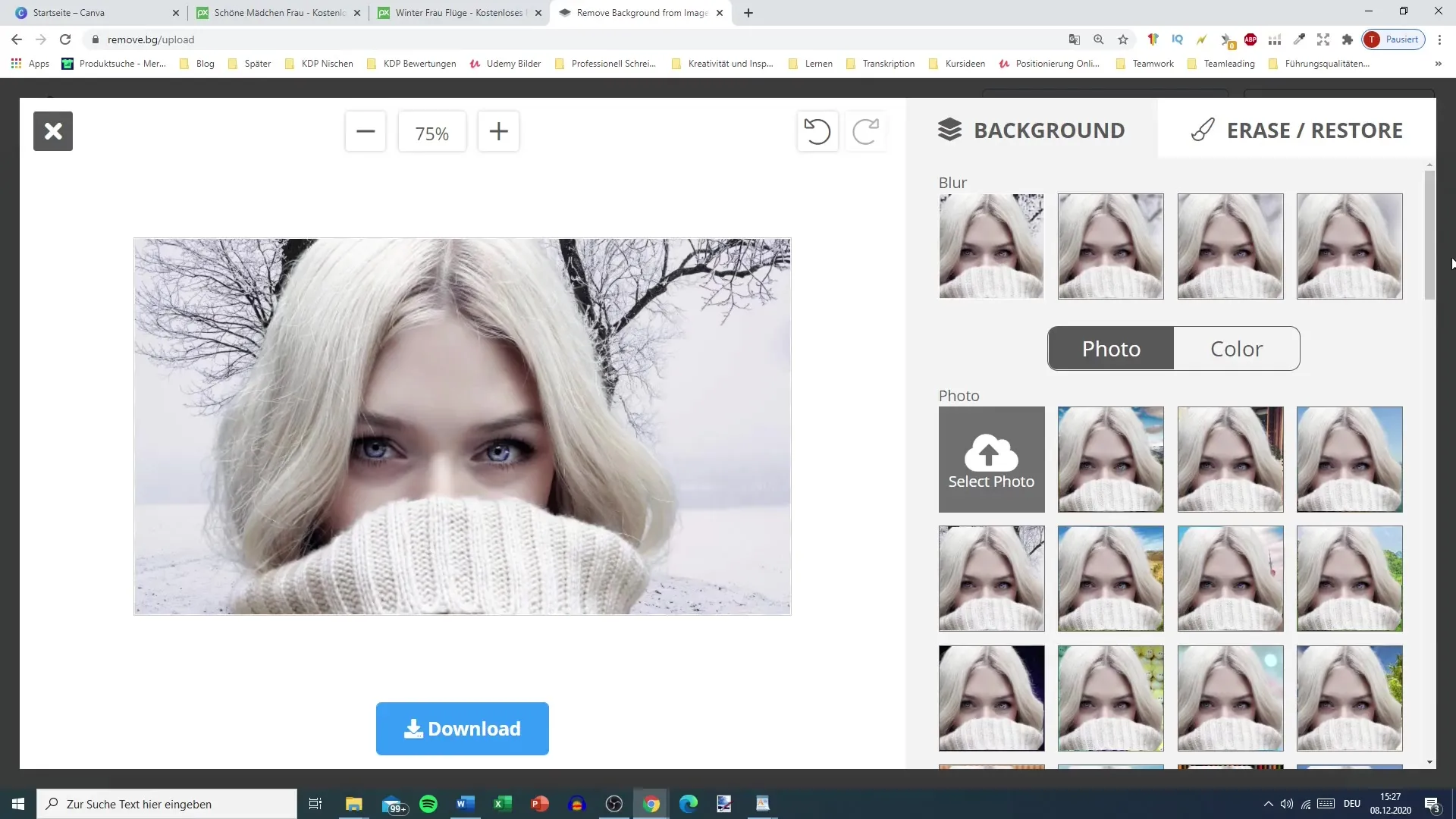Redo the last undone edit
This screenshot has width=1456, height=819.
point(865,131)
